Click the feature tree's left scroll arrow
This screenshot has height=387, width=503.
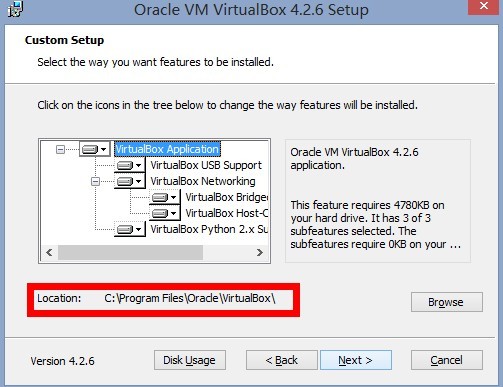(49, 252)
